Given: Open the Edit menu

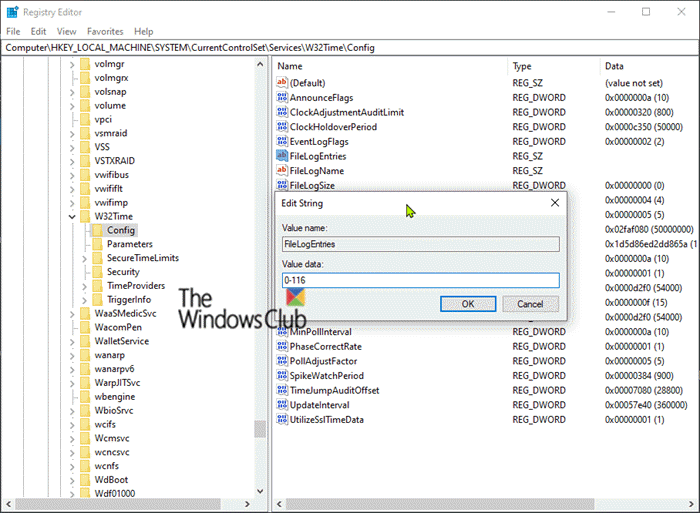Looking at the screenshot, I should tap(38, 31).
